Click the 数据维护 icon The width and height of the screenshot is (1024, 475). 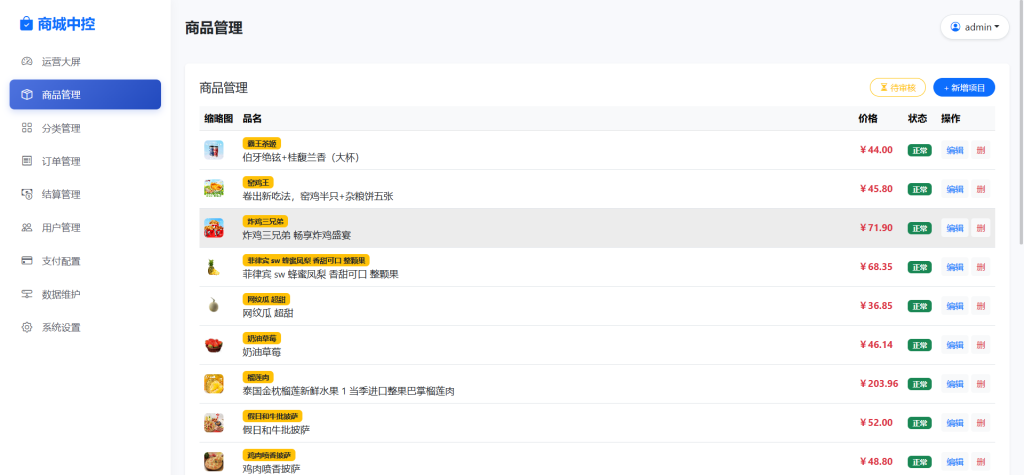(27, 294)
